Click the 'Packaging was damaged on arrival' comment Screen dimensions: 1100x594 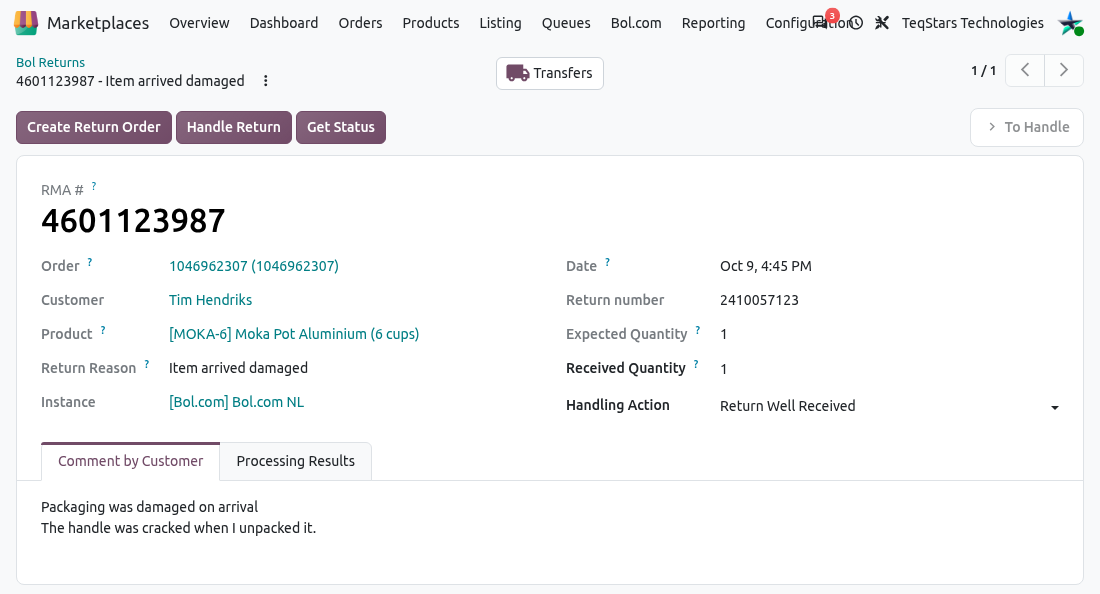coord(149,507)
